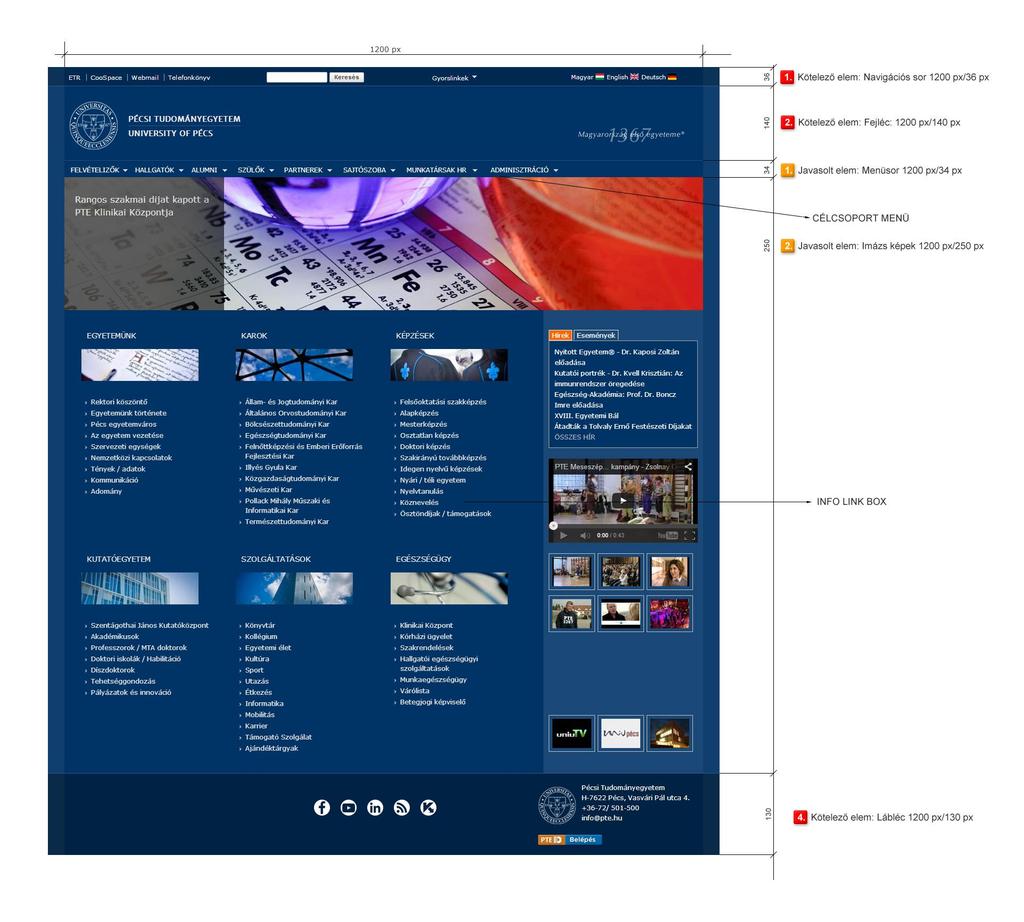Click the university seal in the footer
The height and width of the screenshot is (922, 1024).
coord(556,804)
